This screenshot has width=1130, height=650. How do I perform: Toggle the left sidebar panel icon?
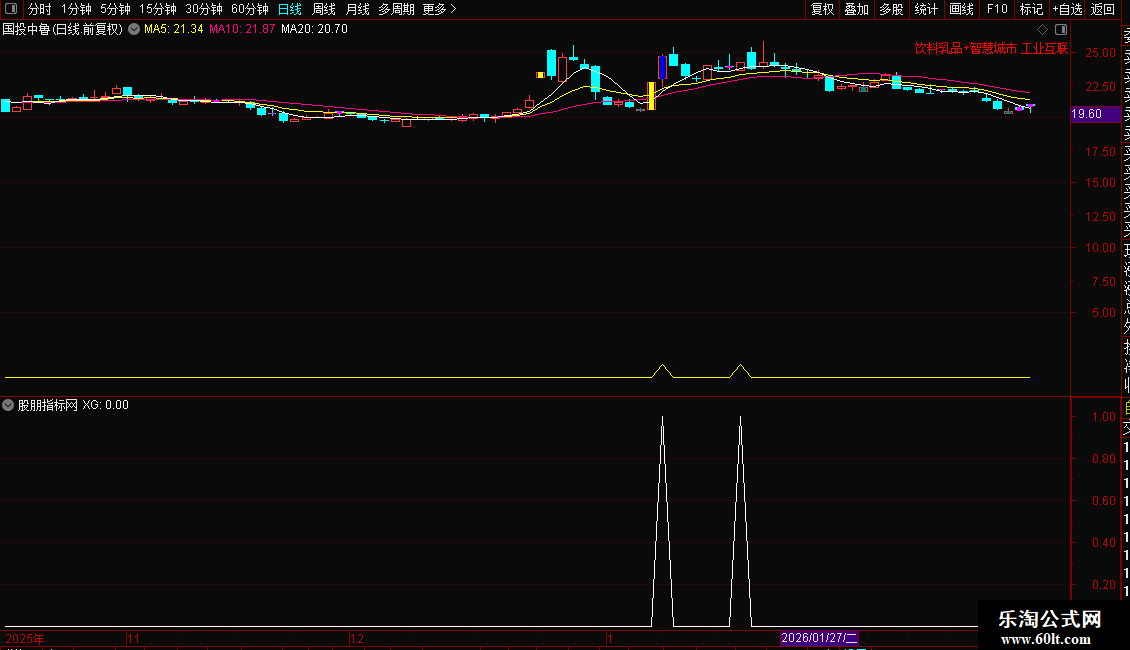[11, 9]
